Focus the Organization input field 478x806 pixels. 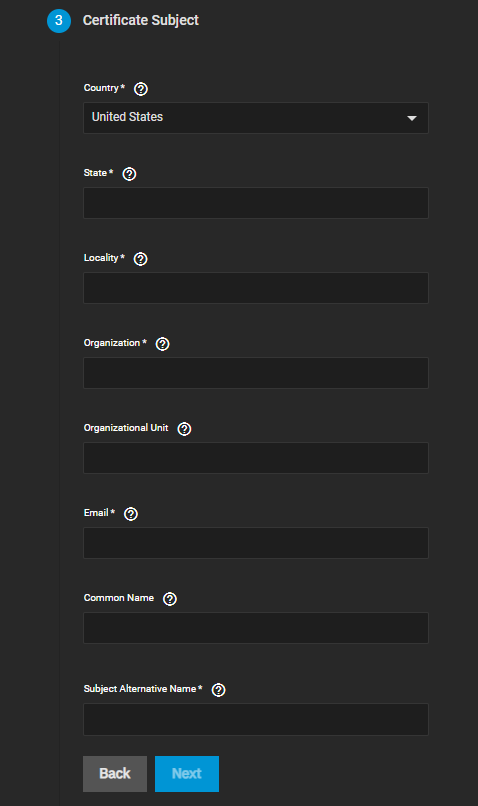[256, 373]
